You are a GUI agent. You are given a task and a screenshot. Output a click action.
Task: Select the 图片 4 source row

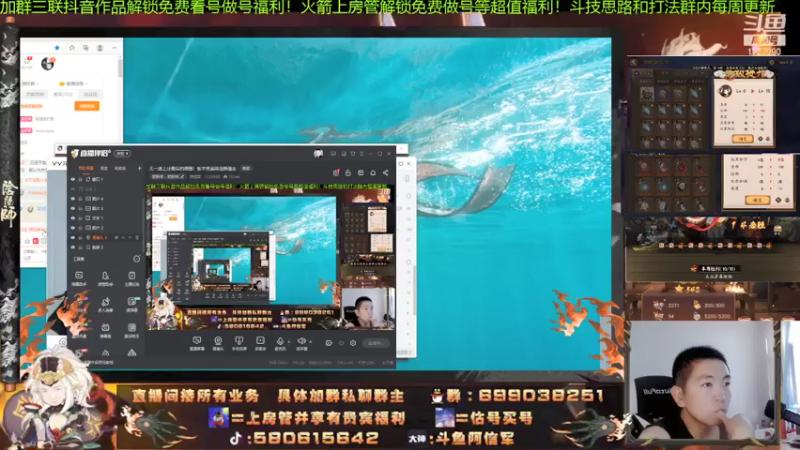coord(106,199)
